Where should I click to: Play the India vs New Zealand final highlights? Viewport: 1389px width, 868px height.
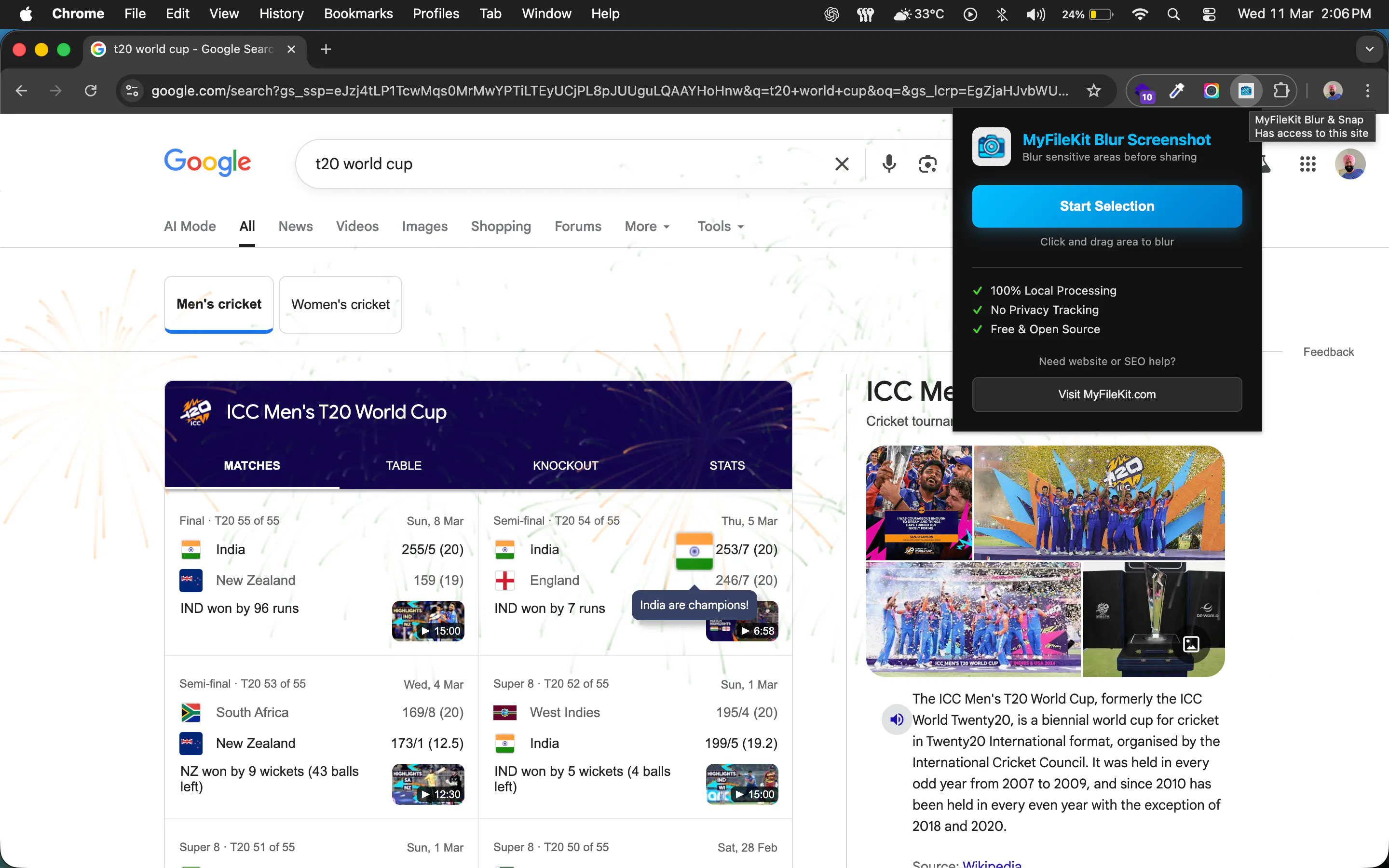(428, 621)
